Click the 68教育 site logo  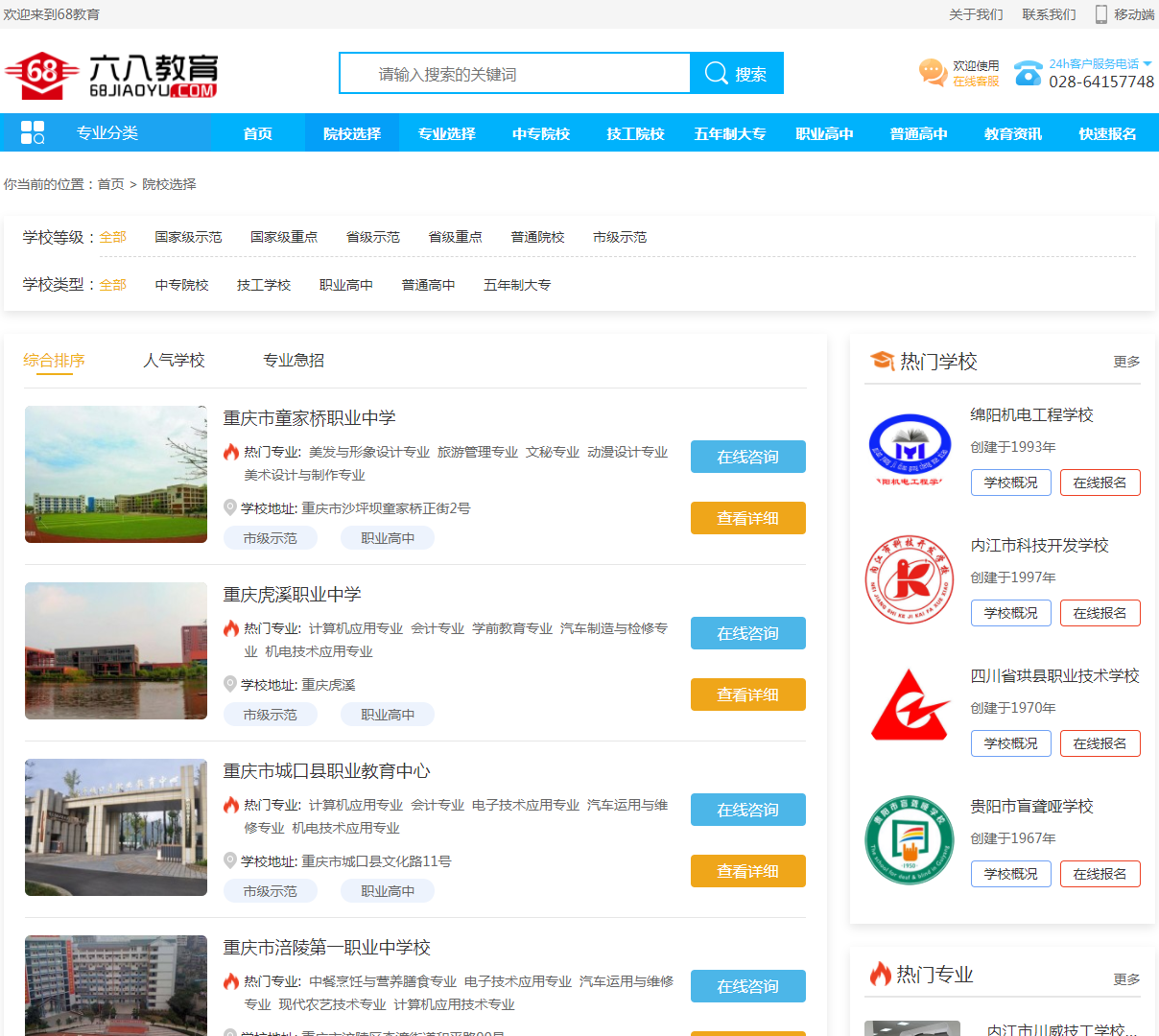click(111, 75)
